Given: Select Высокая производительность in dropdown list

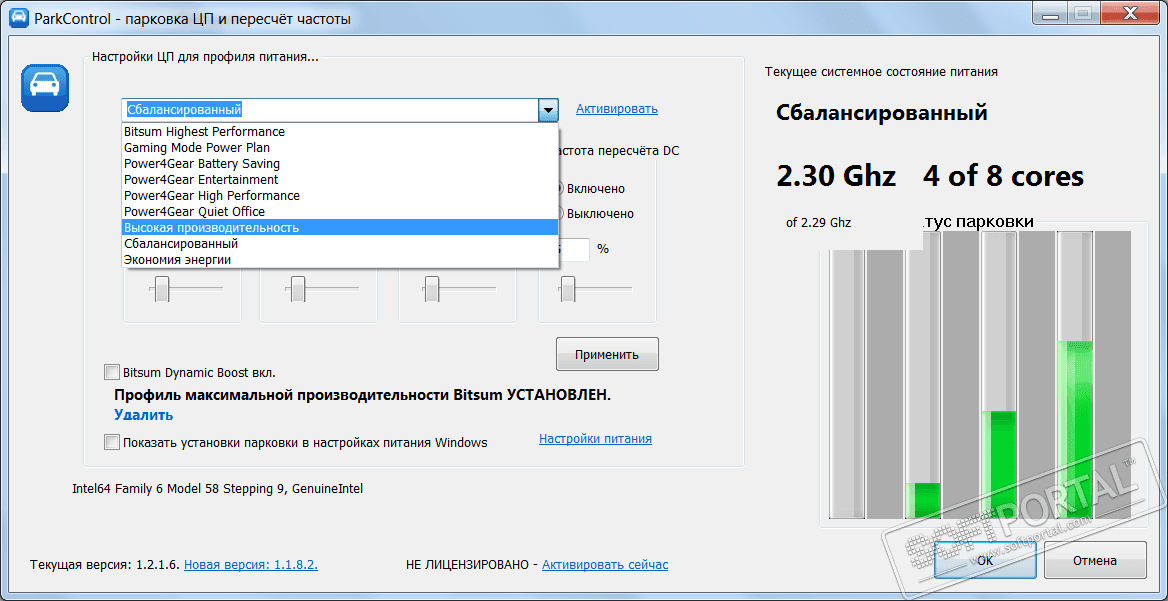Looking at the screenshot, I should [340, 227].
